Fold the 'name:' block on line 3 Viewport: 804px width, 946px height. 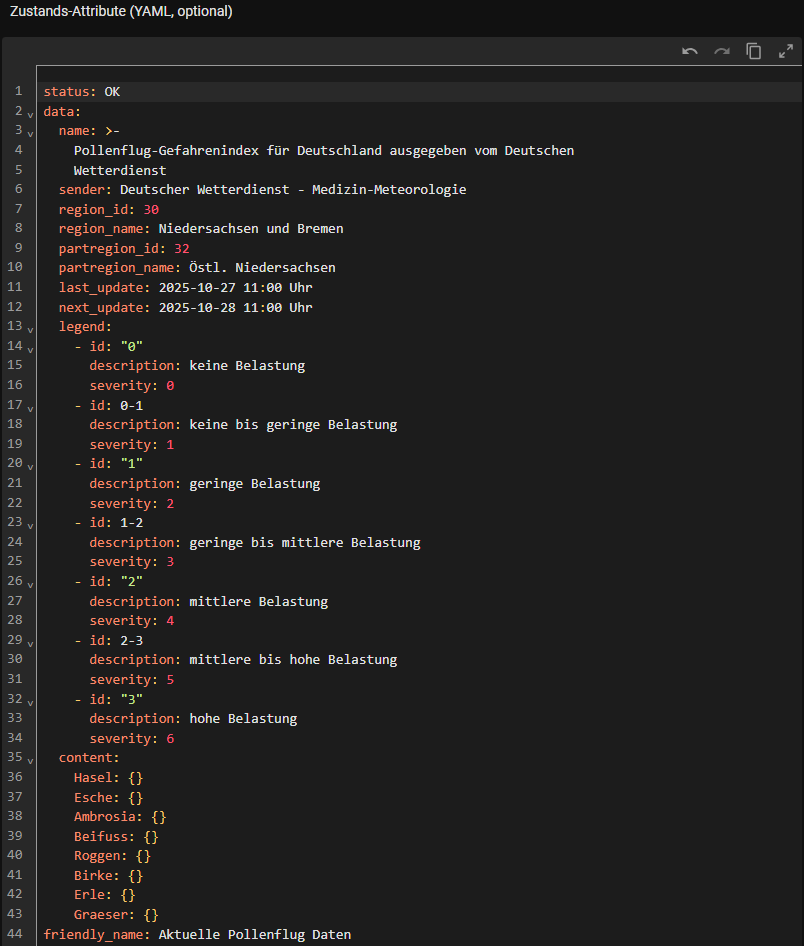click(x=30, y=132)
